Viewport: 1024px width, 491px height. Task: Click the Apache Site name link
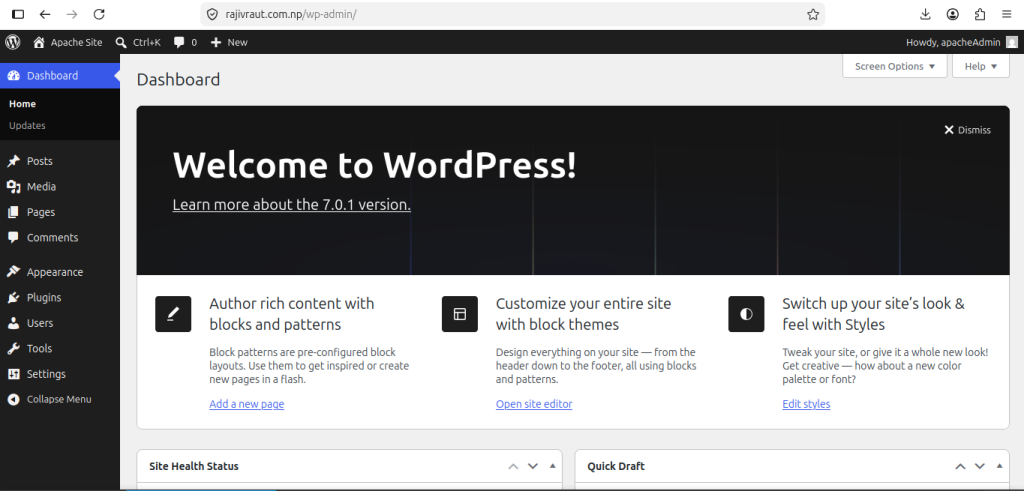point(76,42)
